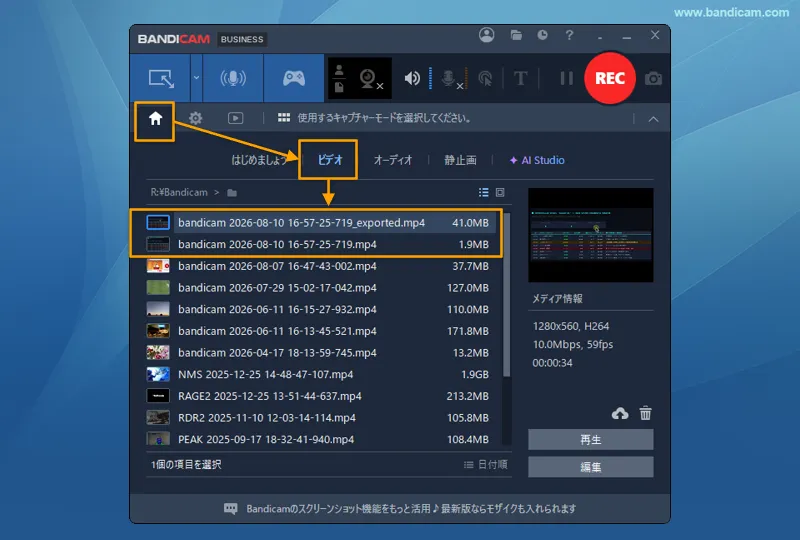This screenshot has width=800, height=540.
Task: Open the user account icon
Action: click(486, 35)
